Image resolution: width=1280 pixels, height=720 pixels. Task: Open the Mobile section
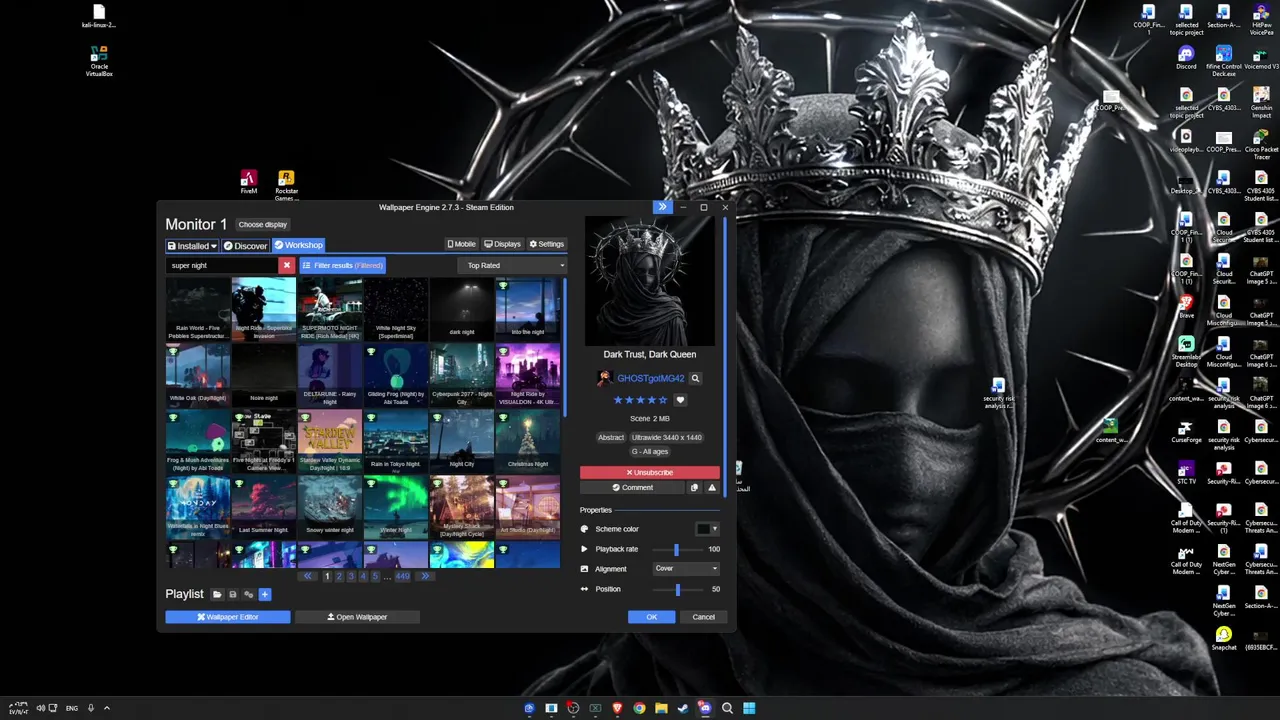pyautogui.click(x=461, y=244)
